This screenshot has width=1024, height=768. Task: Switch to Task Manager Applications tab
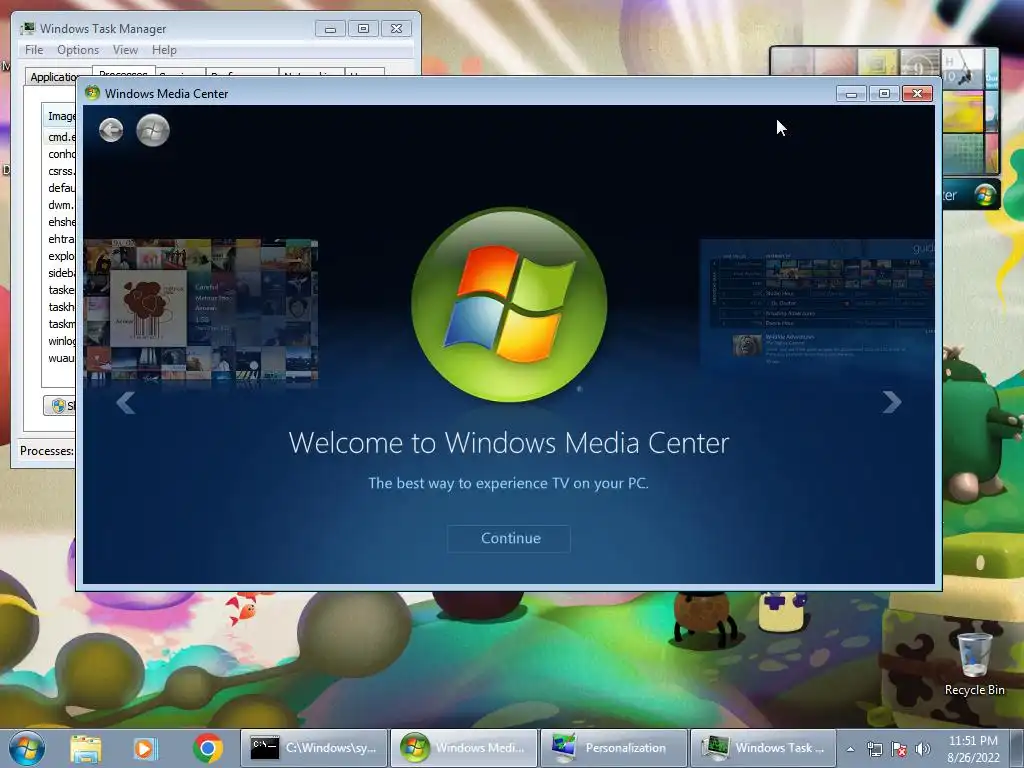(x=54, y=77)
